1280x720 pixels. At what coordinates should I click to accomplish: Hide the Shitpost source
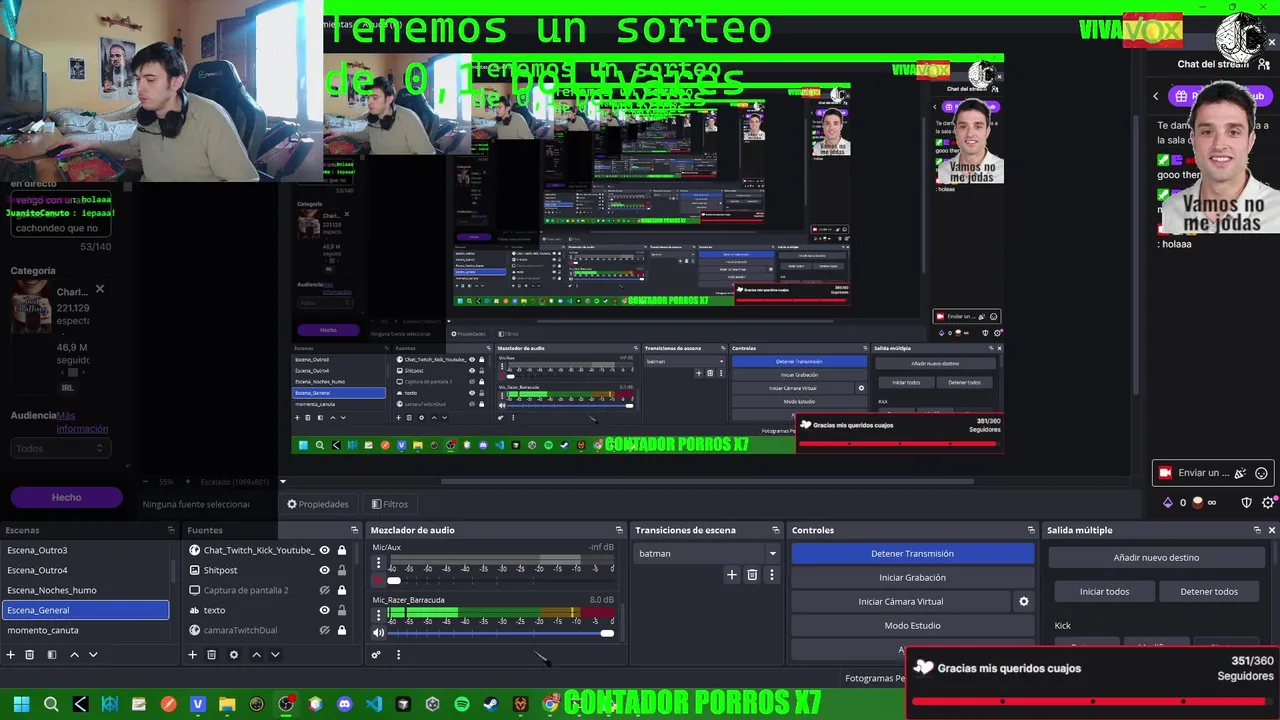[324, 570]
